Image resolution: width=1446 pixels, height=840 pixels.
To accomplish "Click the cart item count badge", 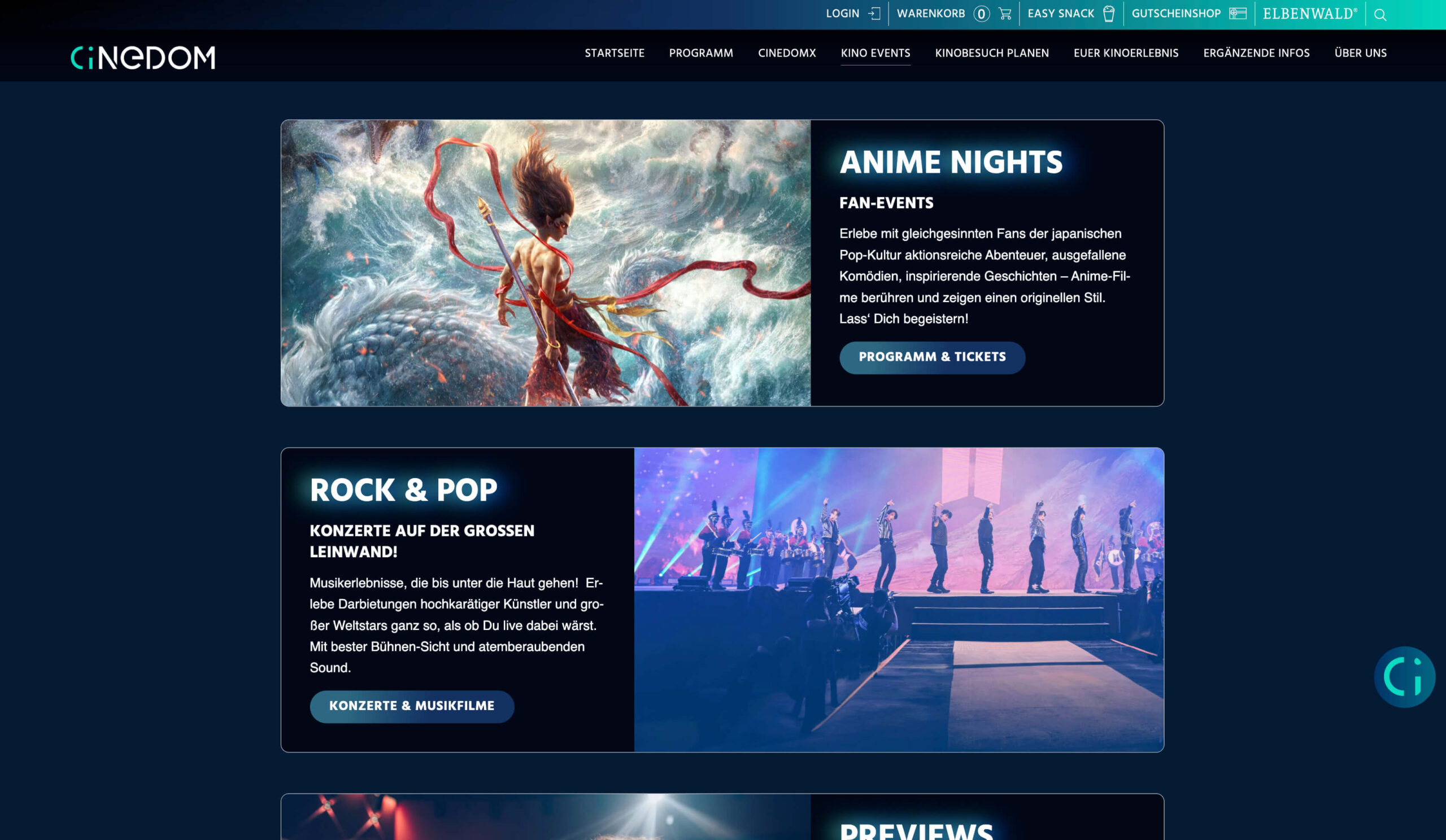I will click(981, 14).
